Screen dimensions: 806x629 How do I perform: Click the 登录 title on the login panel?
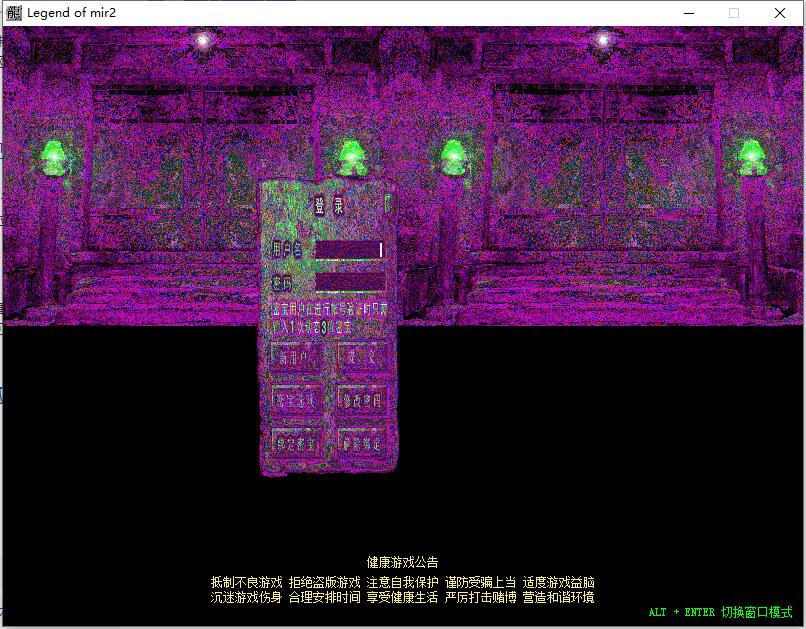pos(330,207)
